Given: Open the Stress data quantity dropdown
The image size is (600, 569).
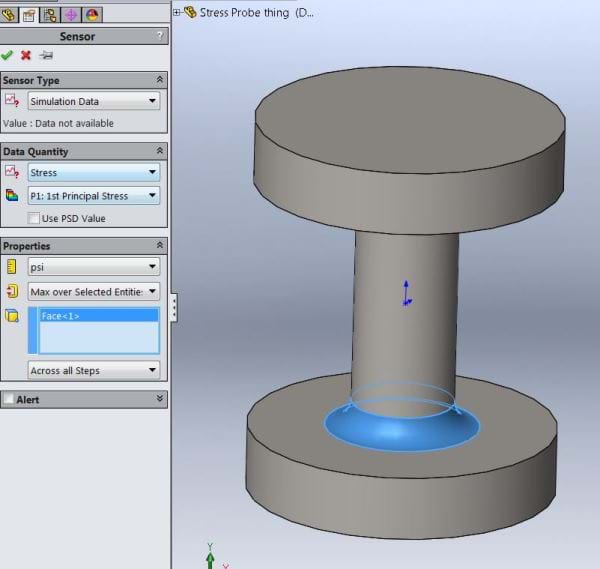Looking at the screenshot, I should click(93, 173).
